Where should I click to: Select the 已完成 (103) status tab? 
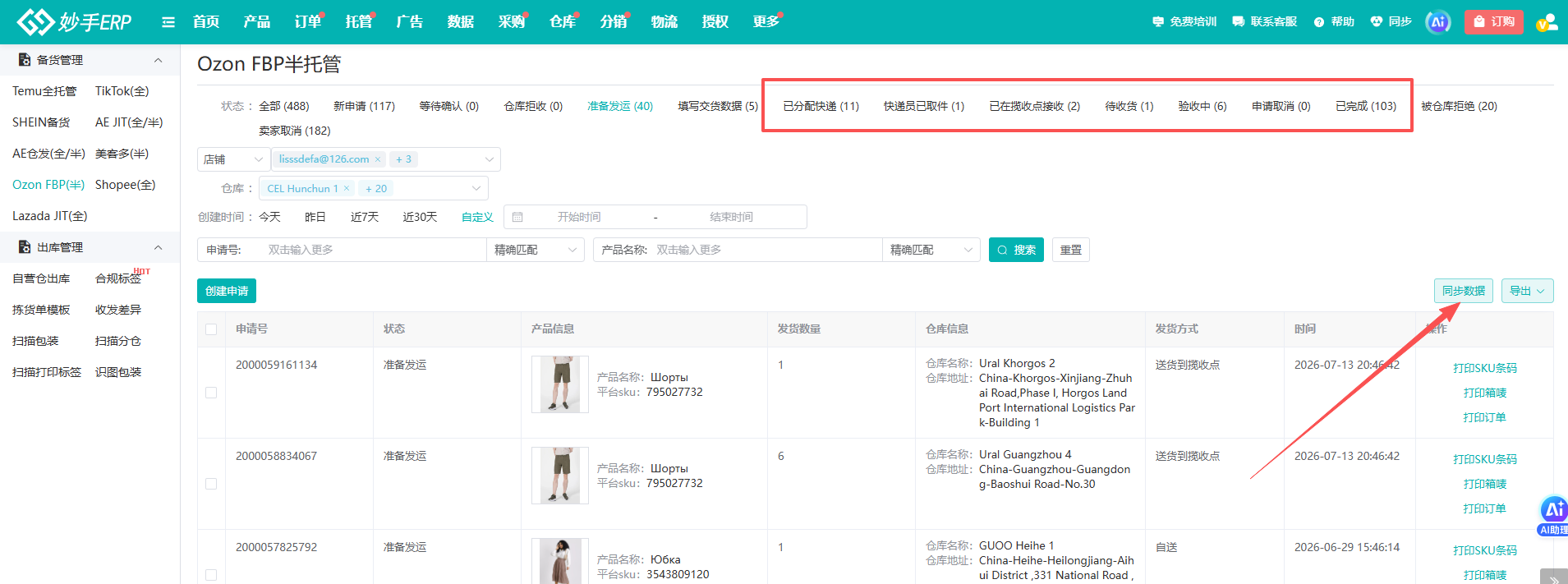coord(1365,106)
